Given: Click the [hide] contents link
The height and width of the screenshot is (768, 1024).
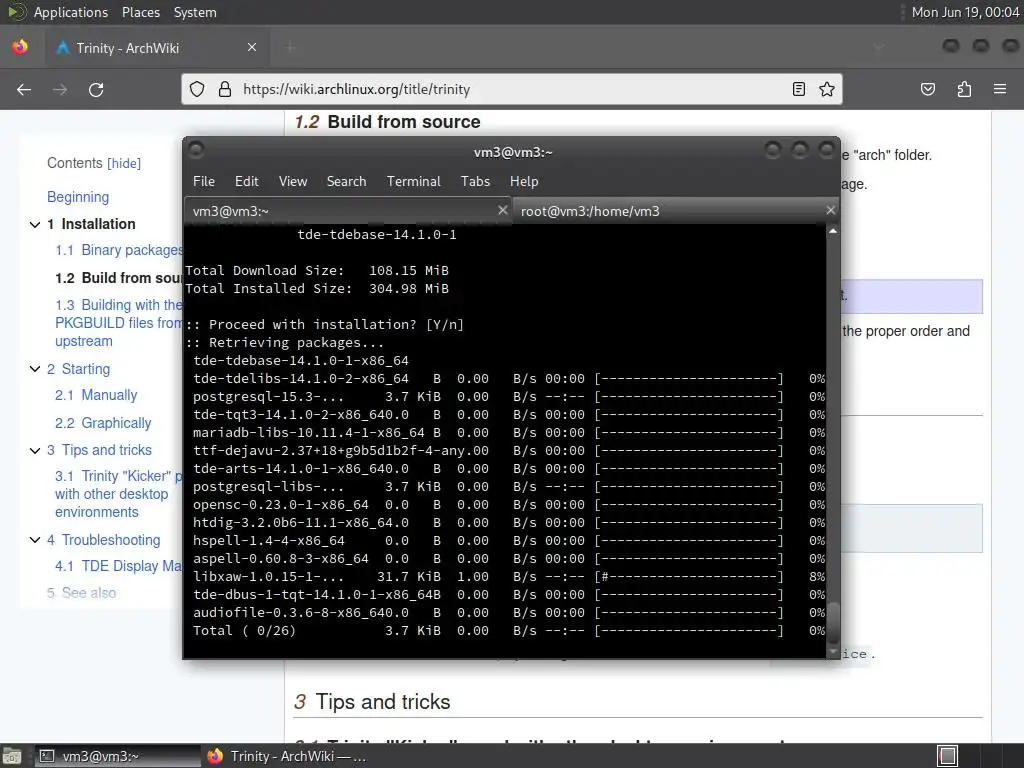Looking at the screenshot, I should click(124, 163).
